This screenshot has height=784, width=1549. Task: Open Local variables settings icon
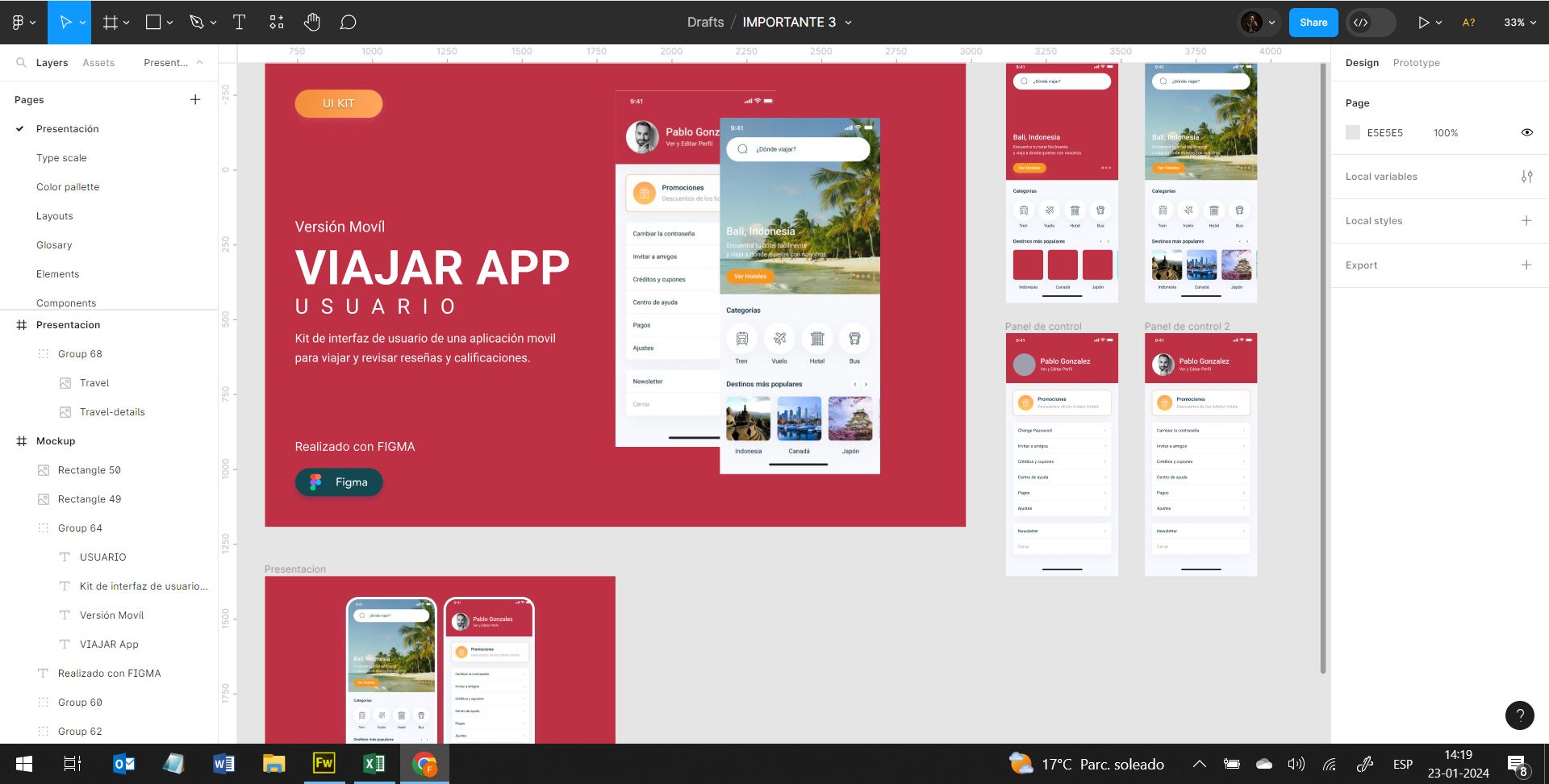(1526, 177)
